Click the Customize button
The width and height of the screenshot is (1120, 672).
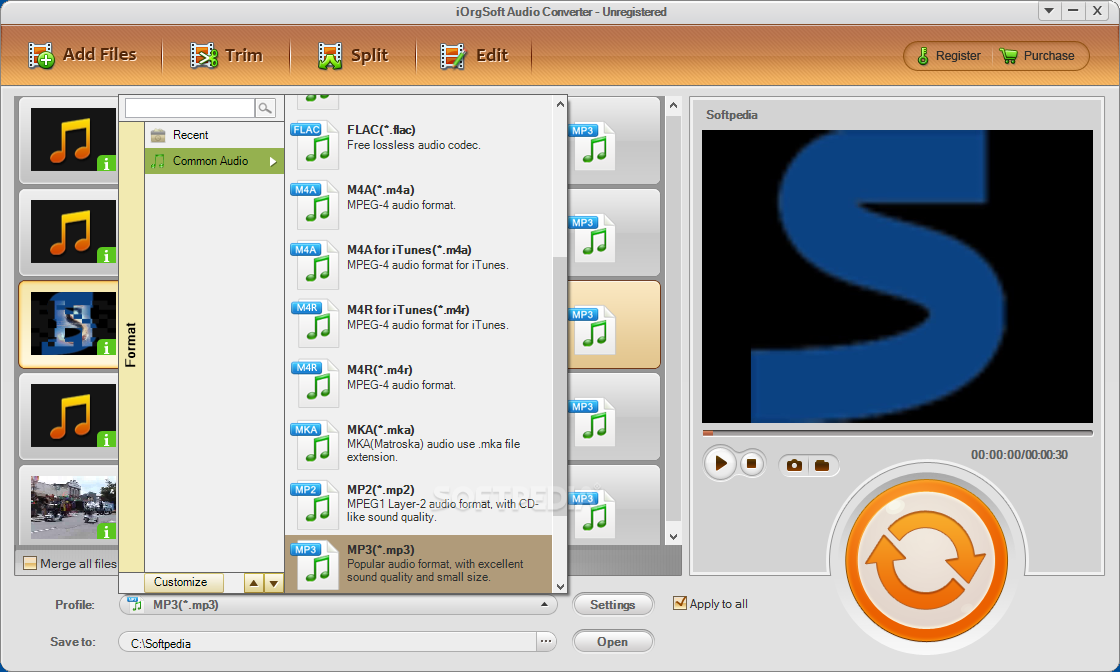point(184,582)
